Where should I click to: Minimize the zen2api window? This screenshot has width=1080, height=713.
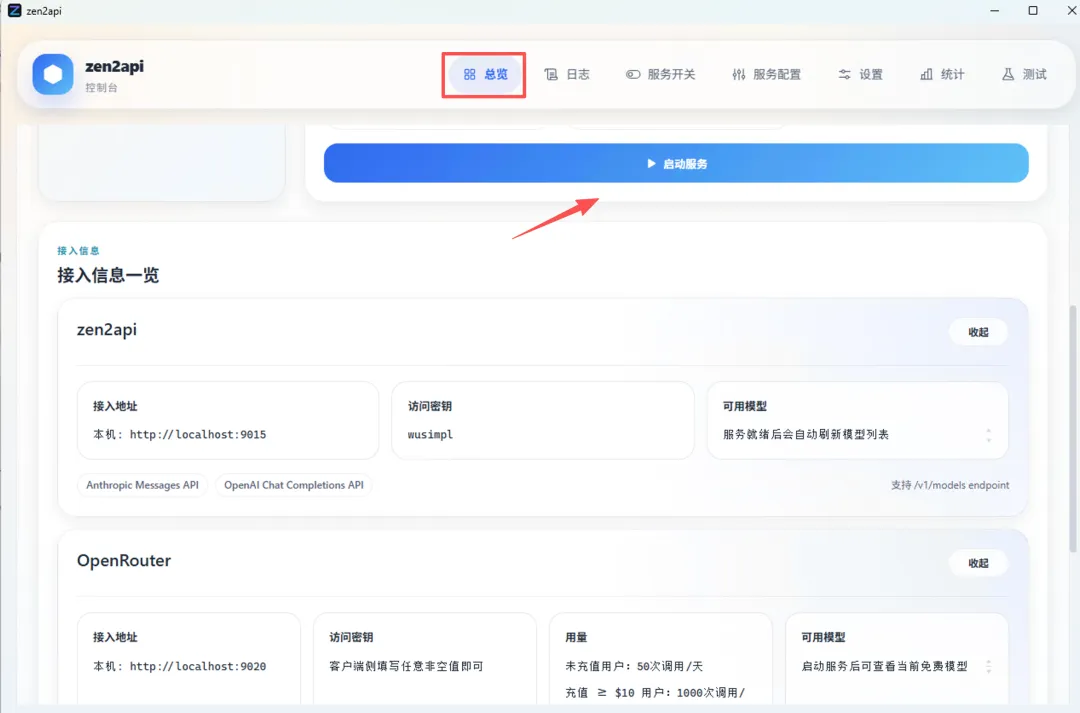tap(994, 10)
